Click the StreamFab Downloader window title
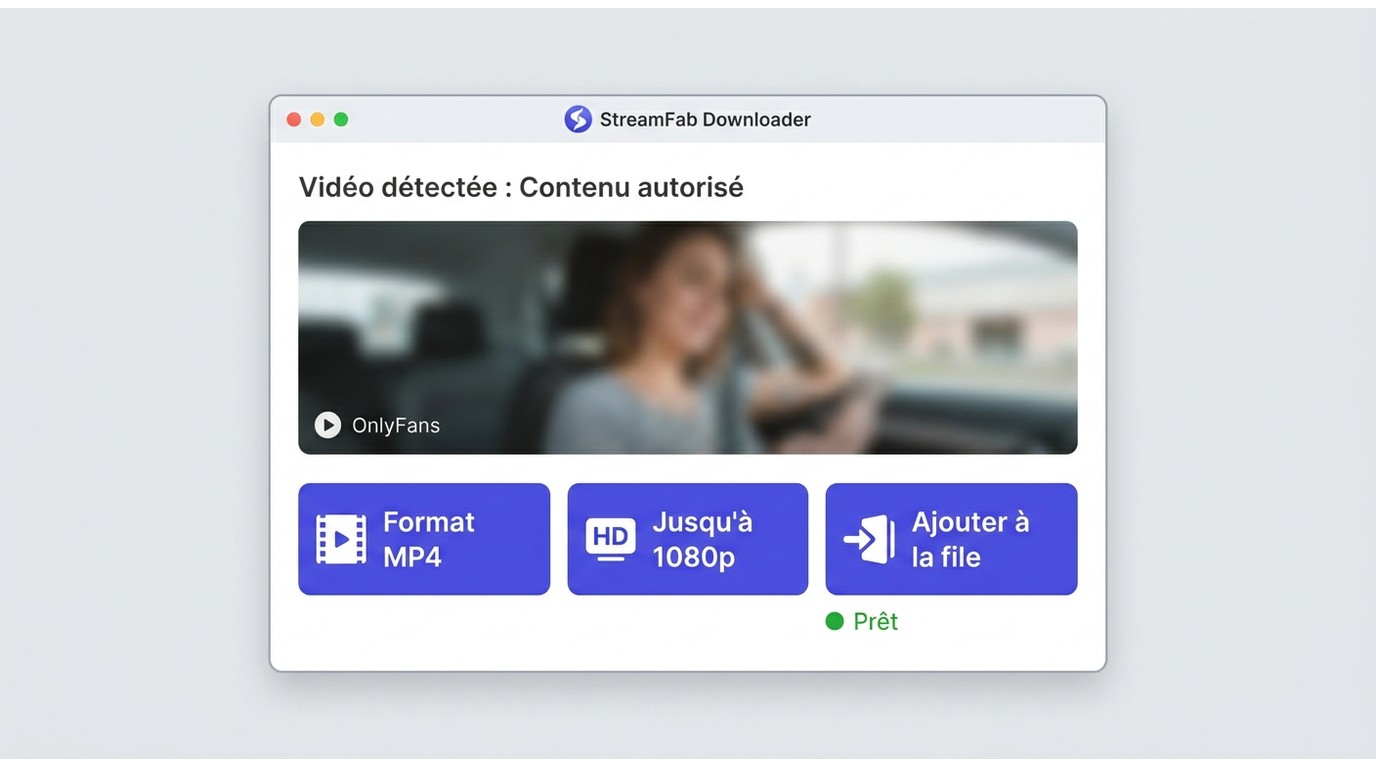This screenshot has width=1376, height=768. pos(705,119)
